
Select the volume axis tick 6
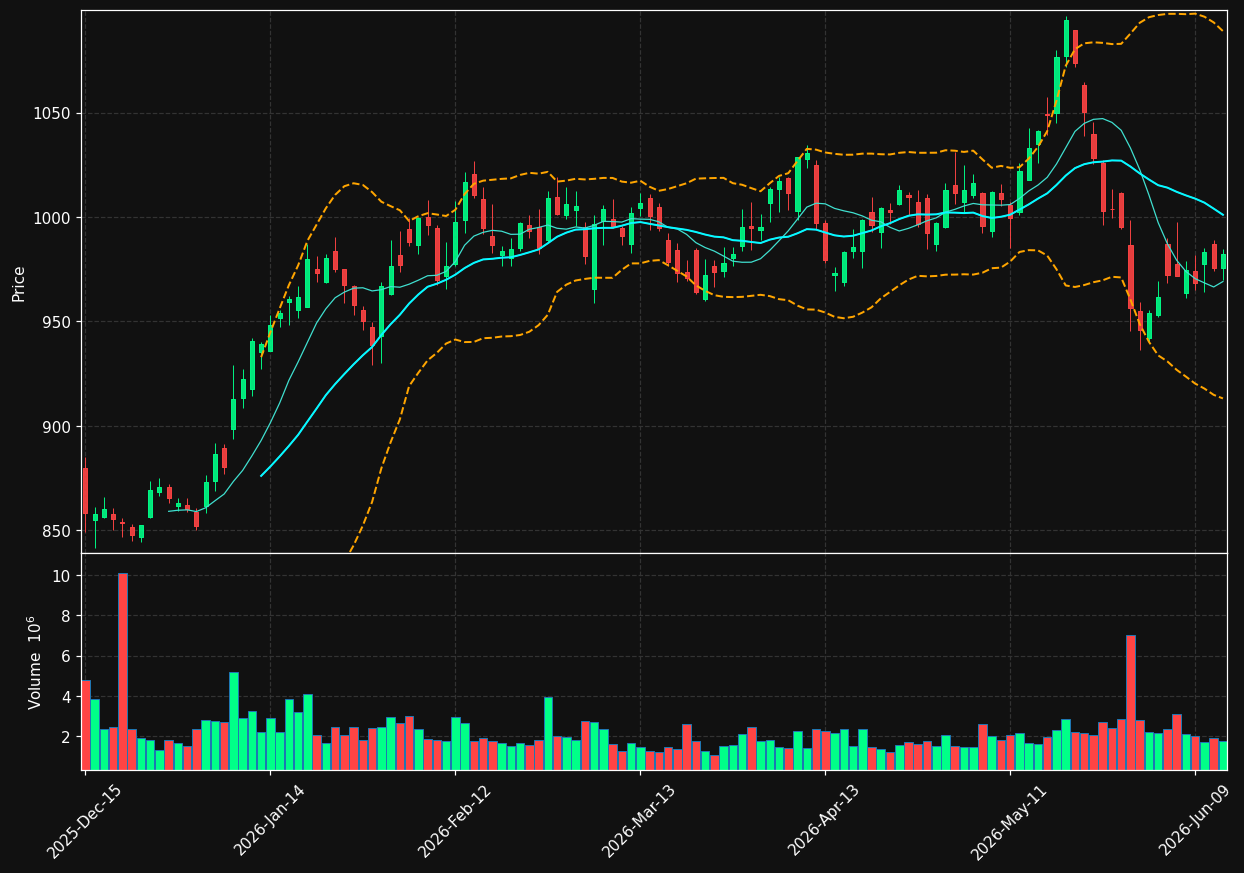65,656
